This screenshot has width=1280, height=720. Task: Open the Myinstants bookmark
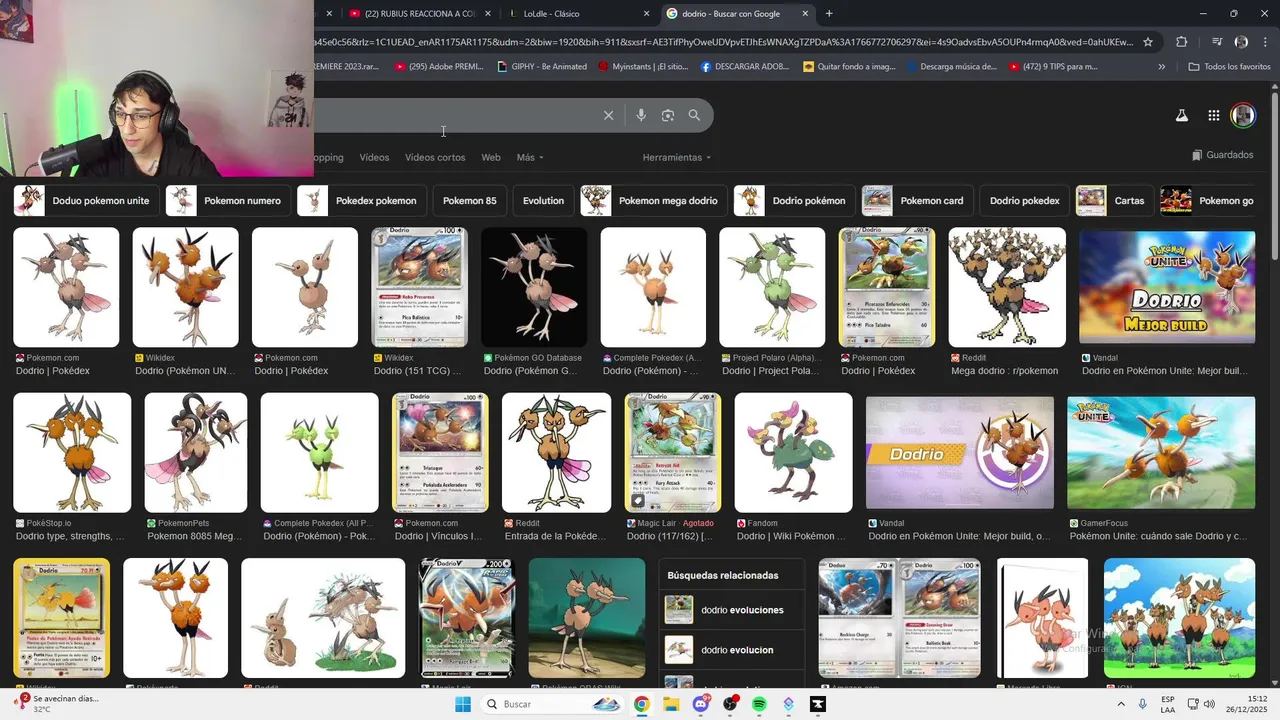pos(643,67)
